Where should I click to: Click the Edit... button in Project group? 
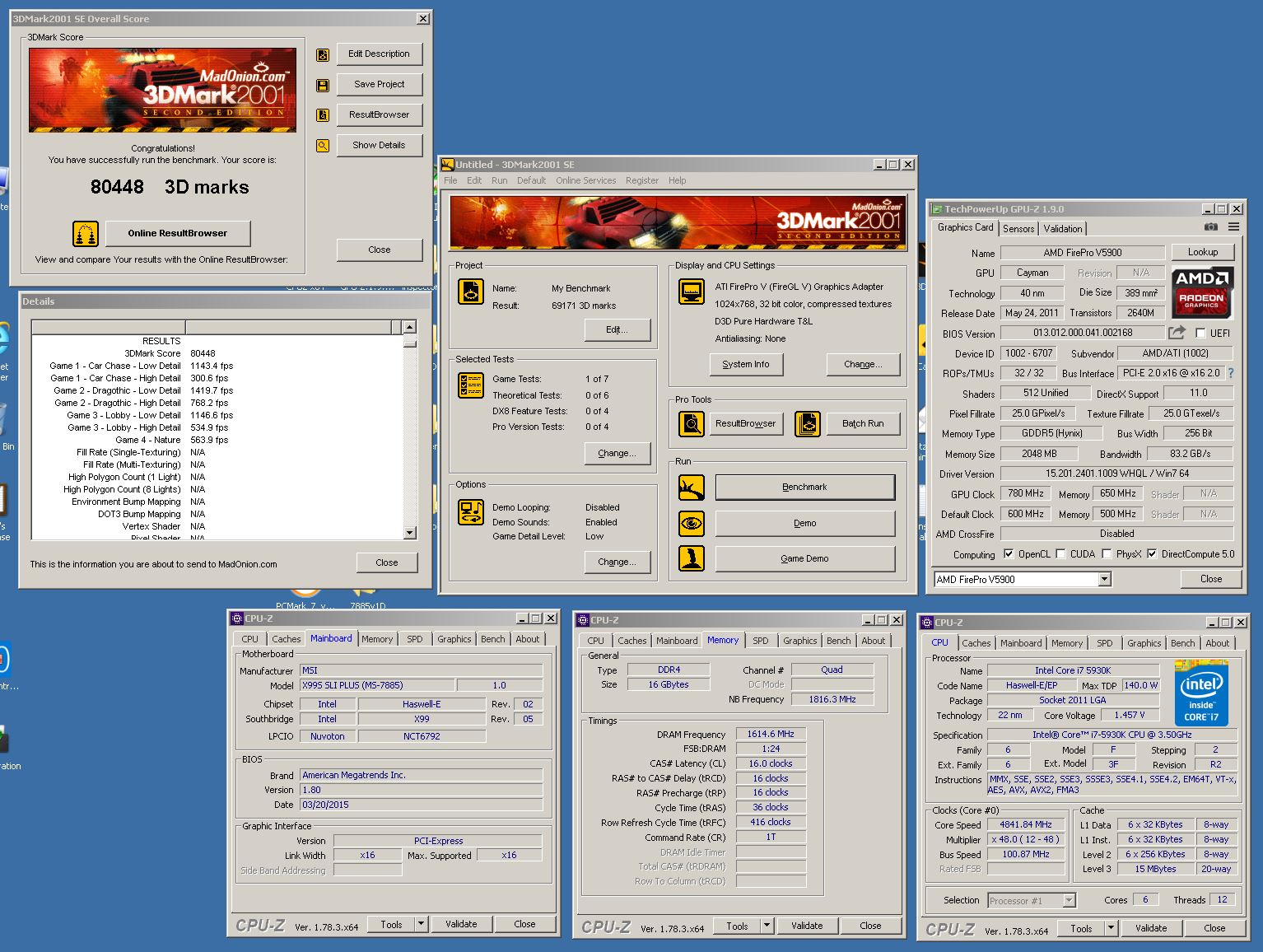point(617,329)
